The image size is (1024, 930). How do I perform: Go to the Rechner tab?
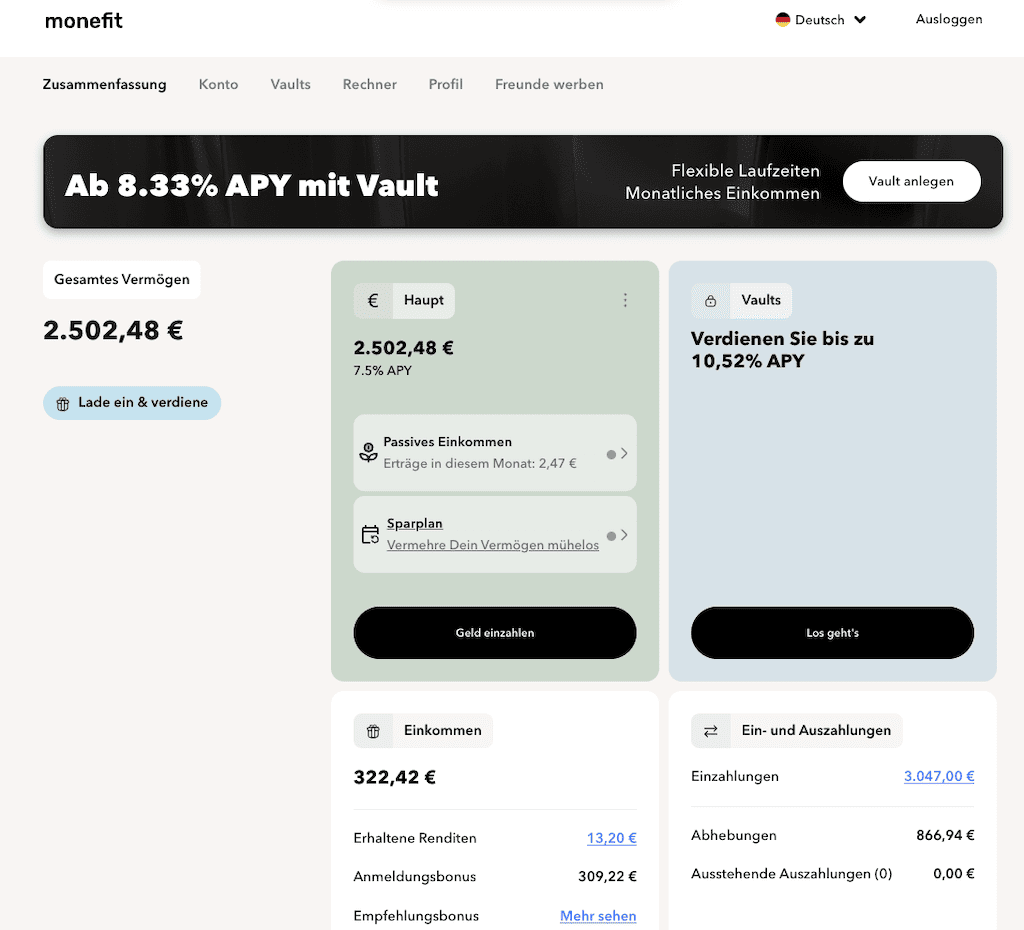370,84
